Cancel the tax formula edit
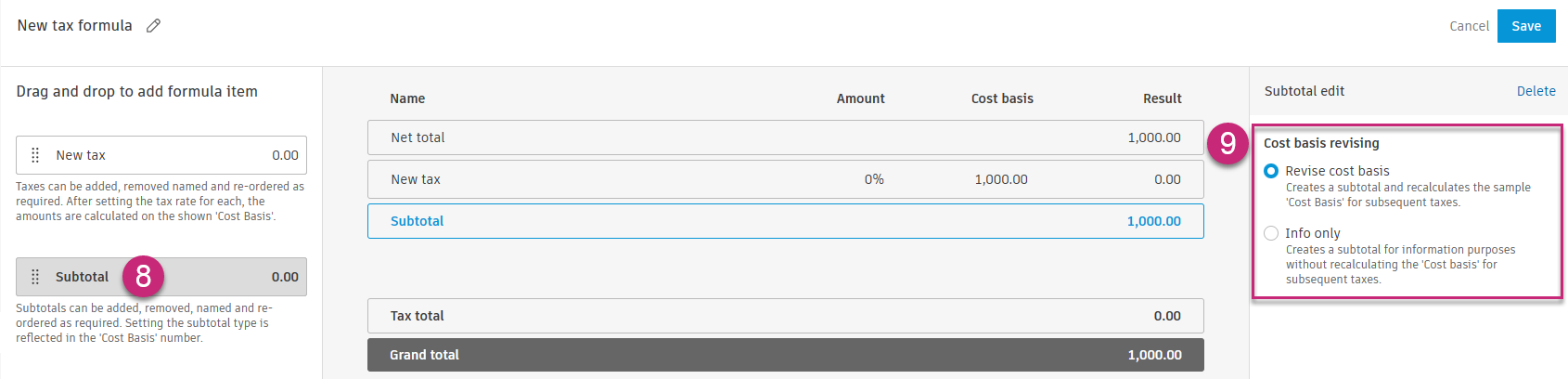The height and width of the screenshot is (379, 1568). (1469, 26)
